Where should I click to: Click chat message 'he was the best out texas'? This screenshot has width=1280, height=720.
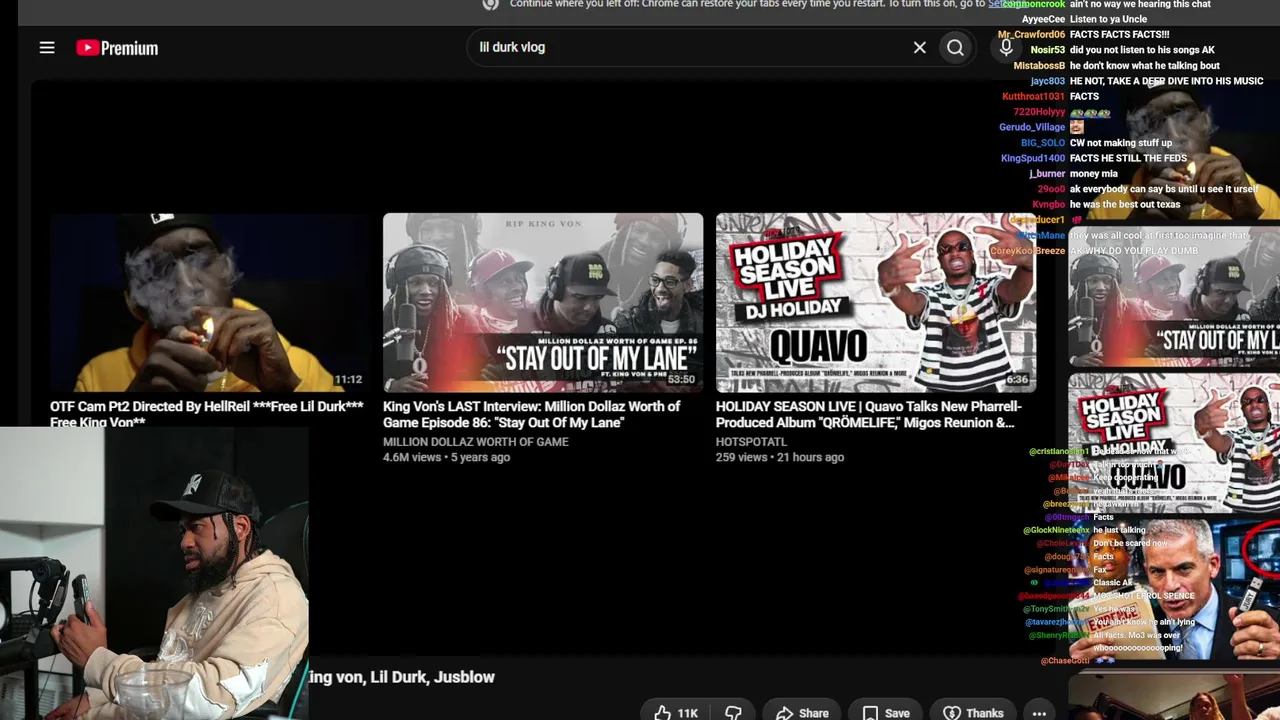pos(1125,205)
